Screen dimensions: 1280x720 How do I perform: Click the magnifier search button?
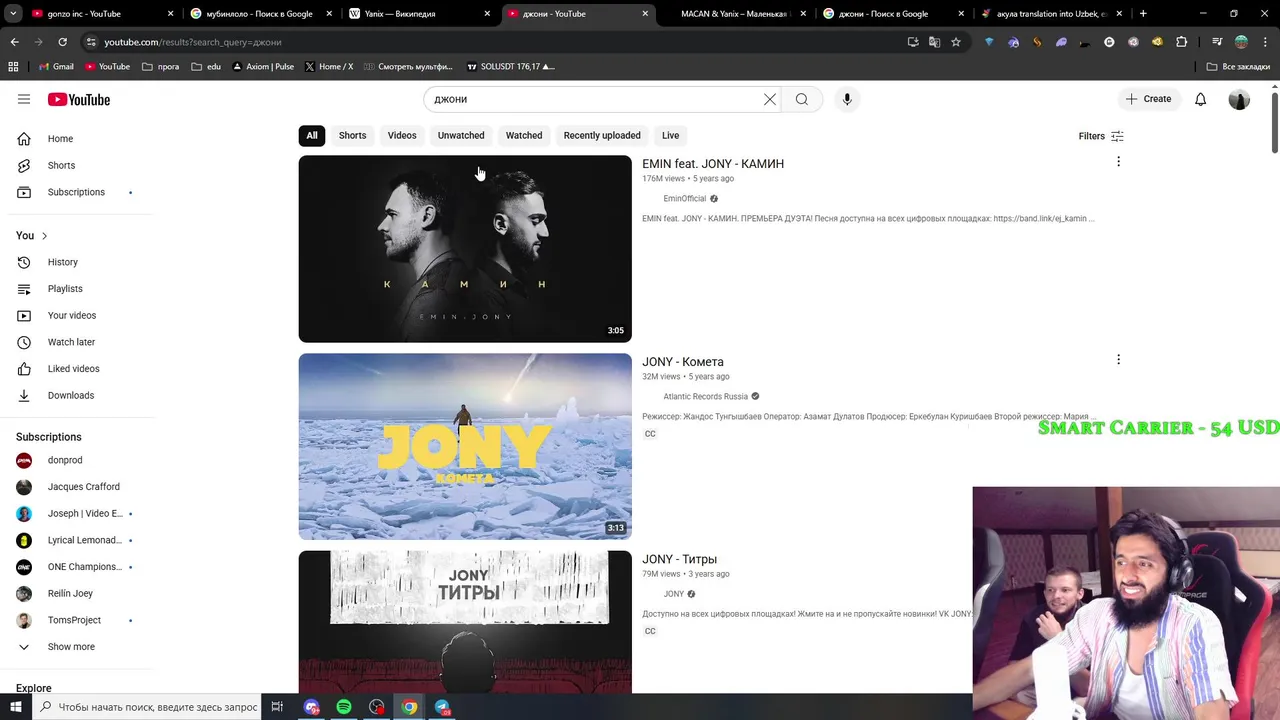802,99
